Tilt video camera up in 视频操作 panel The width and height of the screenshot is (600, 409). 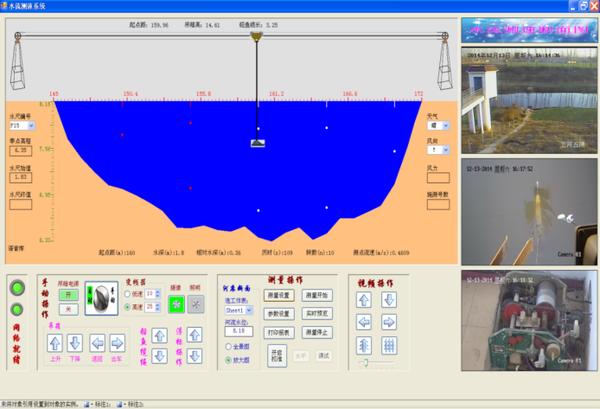364,300
